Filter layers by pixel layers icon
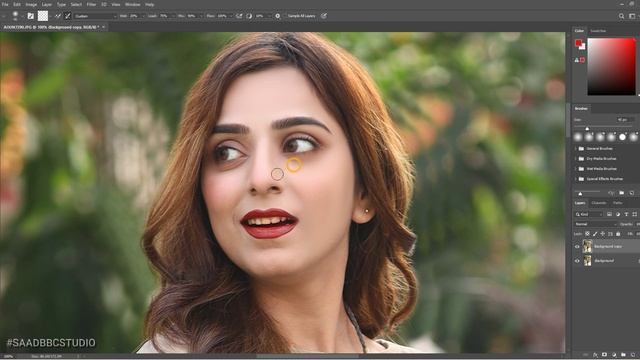This screenshot has height=360, width=640. 609,214
